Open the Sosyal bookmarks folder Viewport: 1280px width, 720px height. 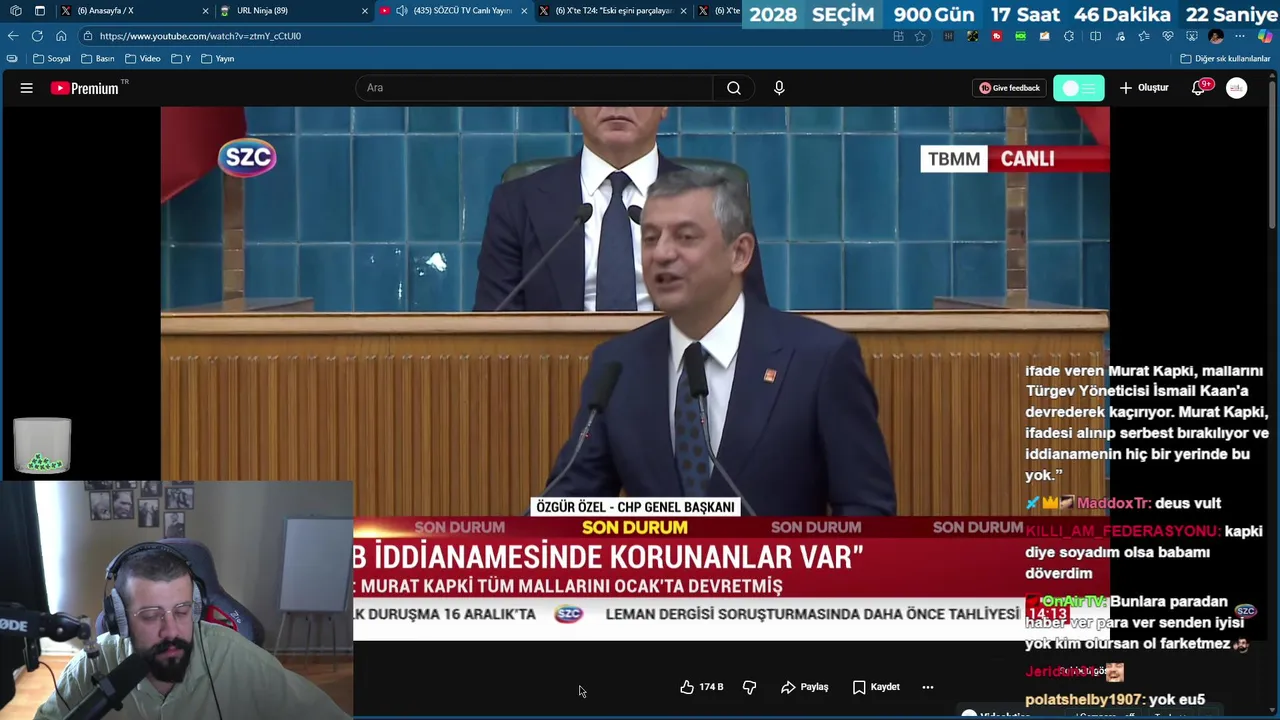(52, 59)
